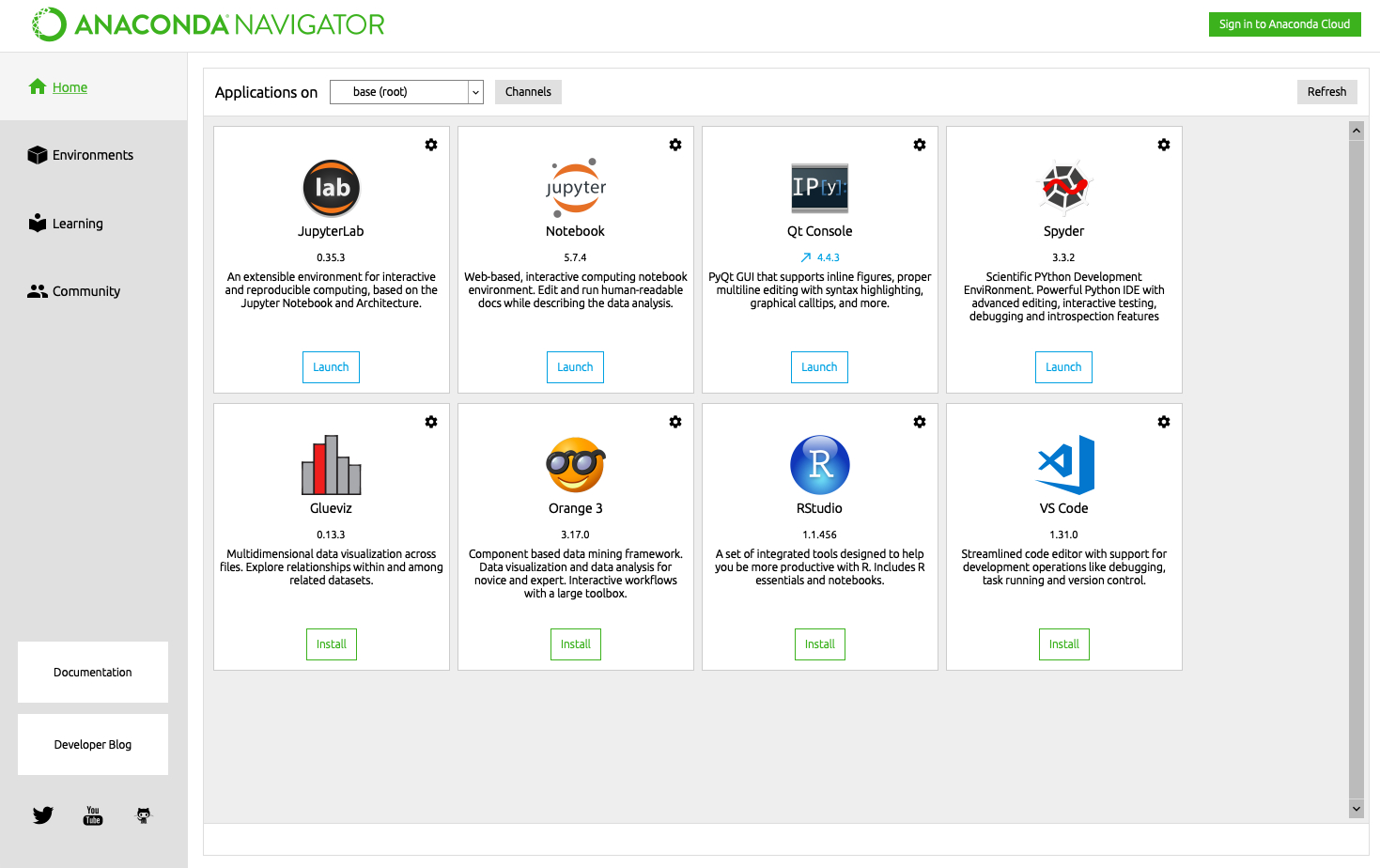The width and height of the screenshot is (1380, 868).
Task: Click the RStudio logo
Action: [820, 465]
